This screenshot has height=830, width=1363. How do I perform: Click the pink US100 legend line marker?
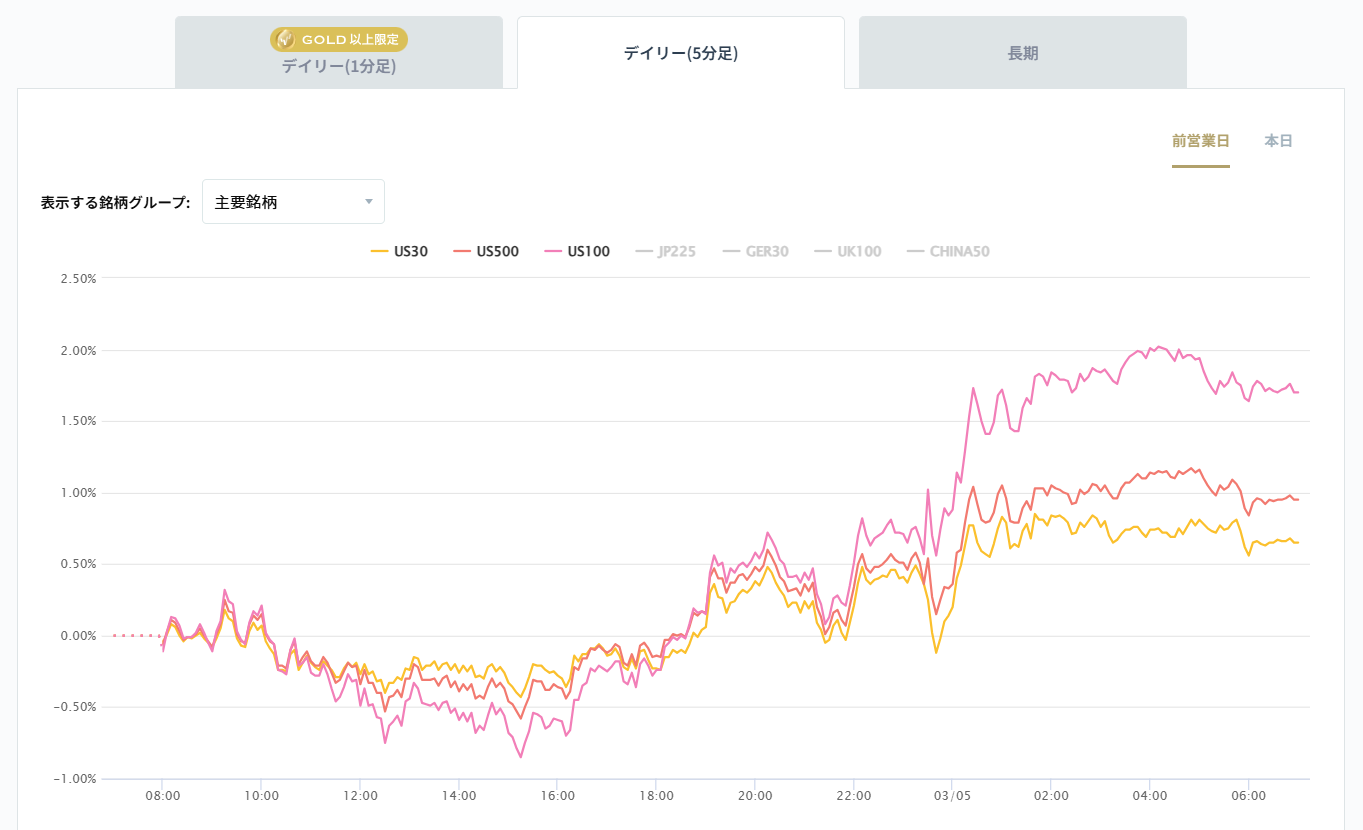tap(552, 252)
